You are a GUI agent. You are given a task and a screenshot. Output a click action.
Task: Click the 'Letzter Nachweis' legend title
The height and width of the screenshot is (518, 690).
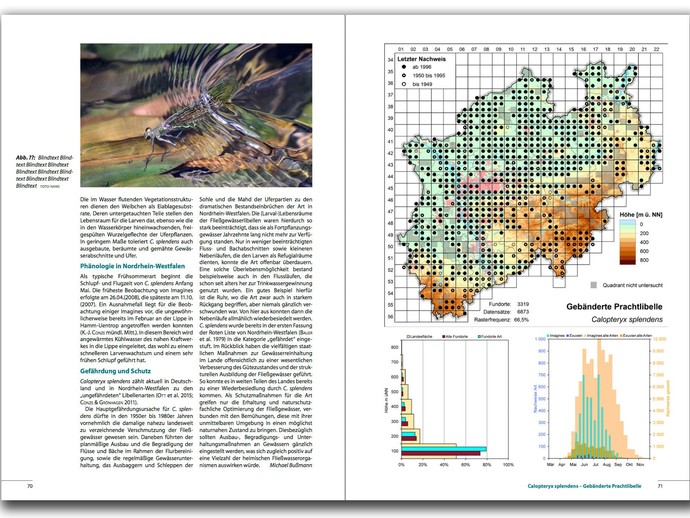[422, 59]
